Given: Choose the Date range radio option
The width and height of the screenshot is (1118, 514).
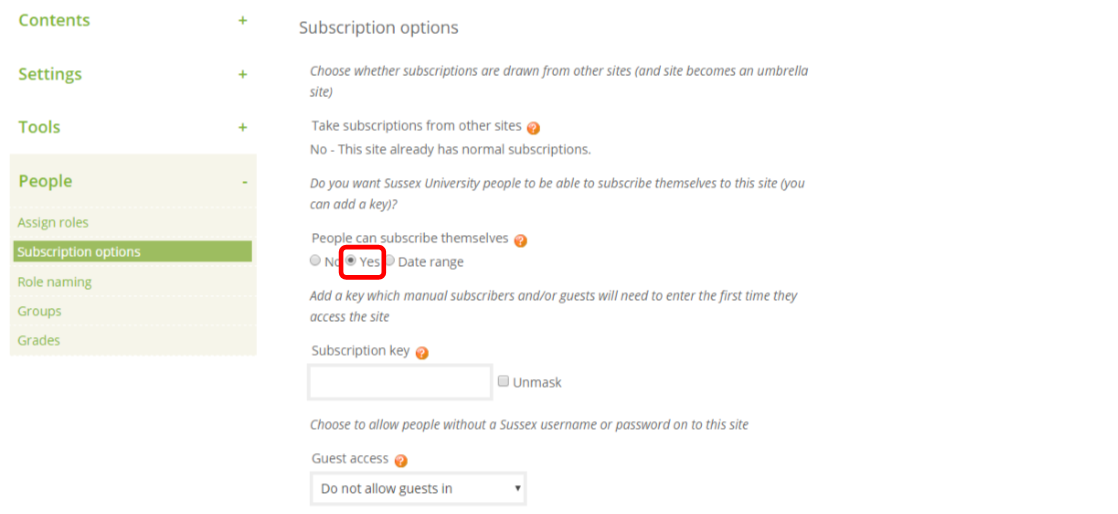Looking at the screenshot, I should pyautogui.click(x=390, y=261).
